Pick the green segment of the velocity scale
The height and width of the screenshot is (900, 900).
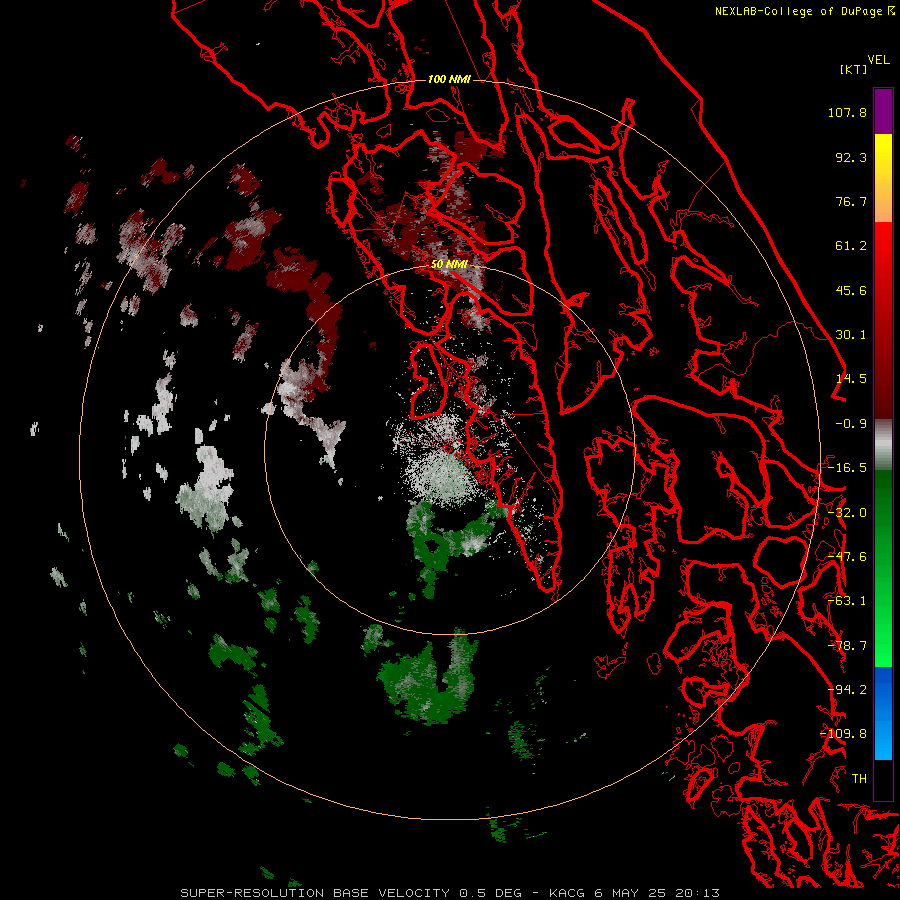click(x=883, y=568)
